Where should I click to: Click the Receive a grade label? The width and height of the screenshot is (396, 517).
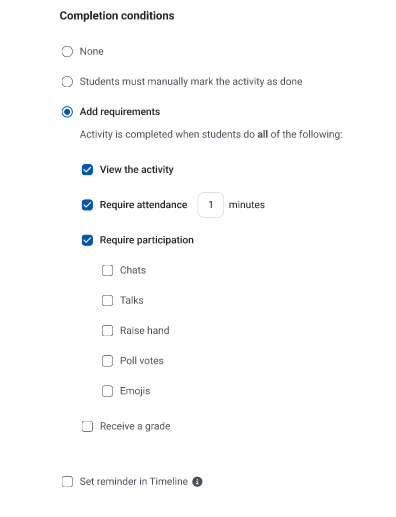(x=135, y=426)
